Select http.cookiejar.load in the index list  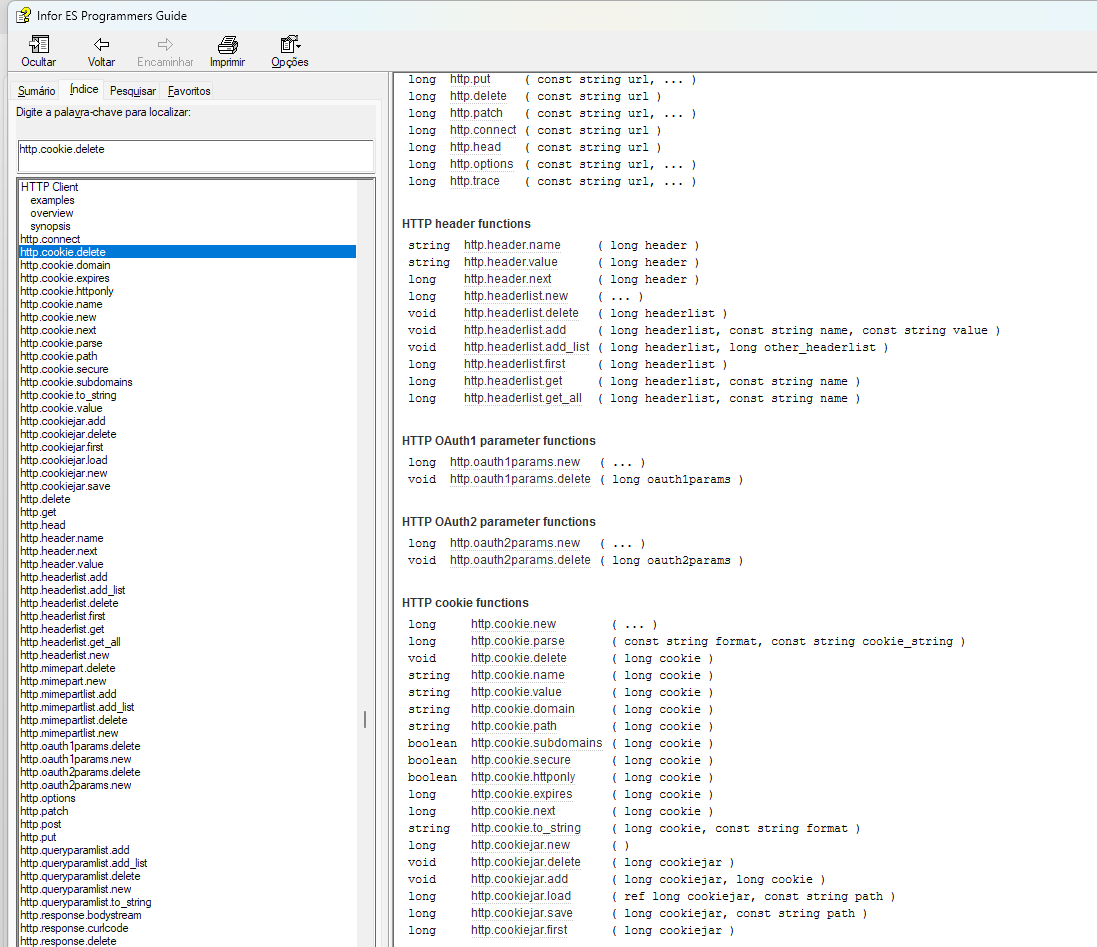click(x=64, y=460)
